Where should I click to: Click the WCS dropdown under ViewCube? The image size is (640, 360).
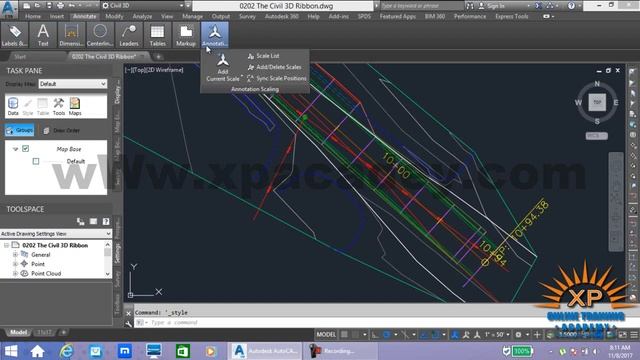(596, 136)
